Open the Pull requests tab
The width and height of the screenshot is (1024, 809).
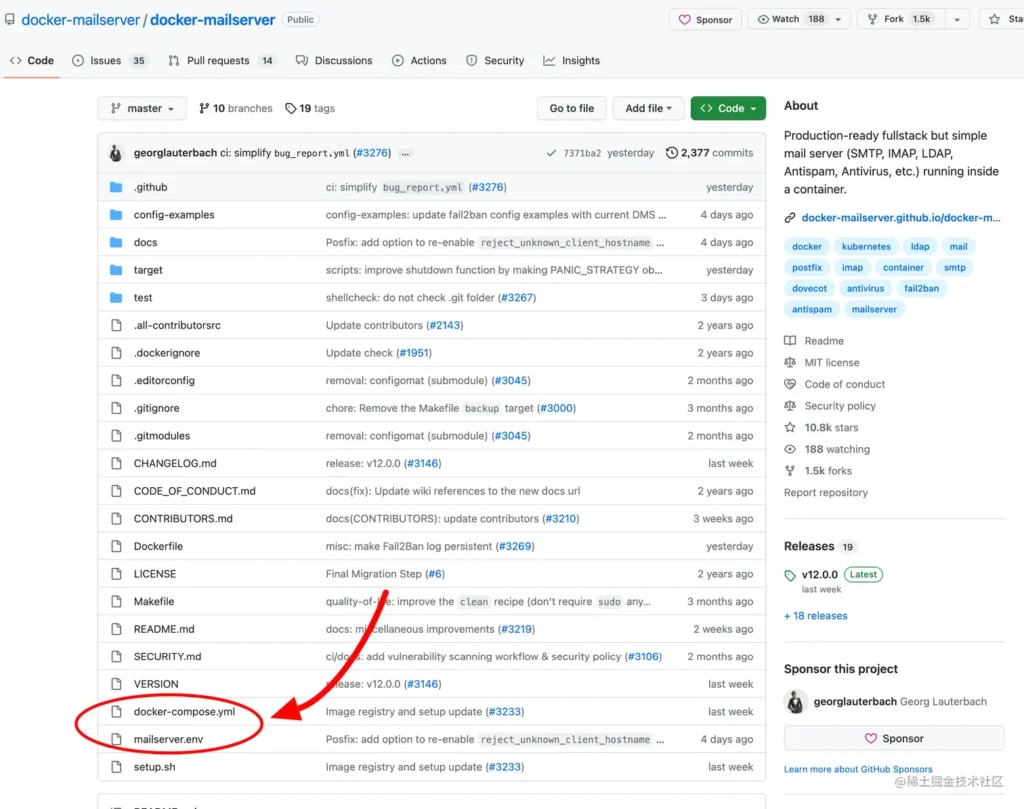tap(221, 61)
